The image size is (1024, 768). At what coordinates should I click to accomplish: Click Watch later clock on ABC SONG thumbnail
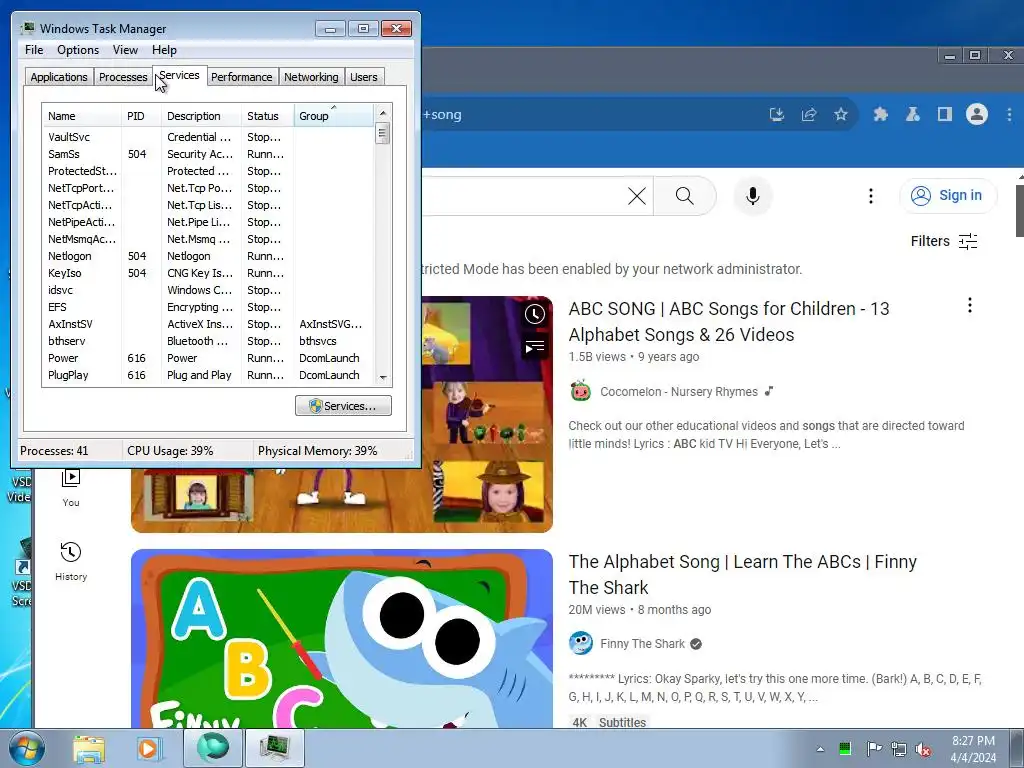[535, 314]
